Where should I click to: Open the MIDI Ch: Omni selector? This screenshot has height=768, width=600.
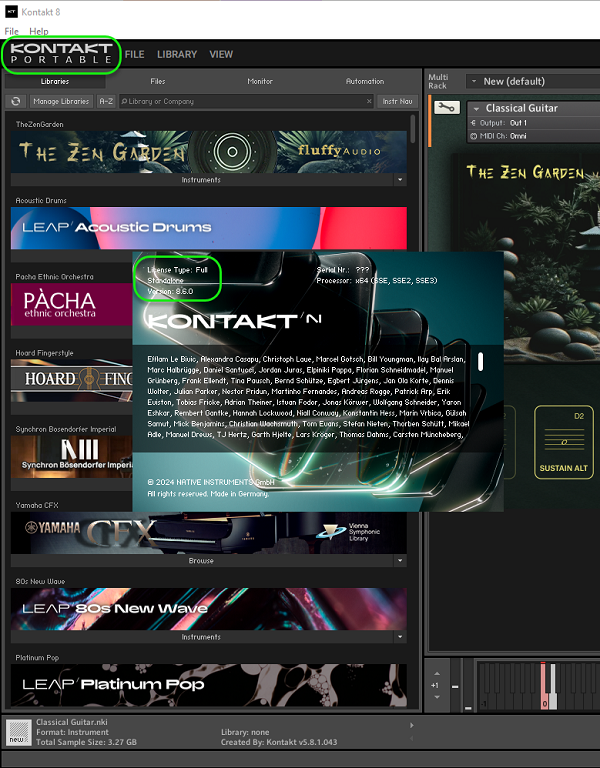point(498,136)
